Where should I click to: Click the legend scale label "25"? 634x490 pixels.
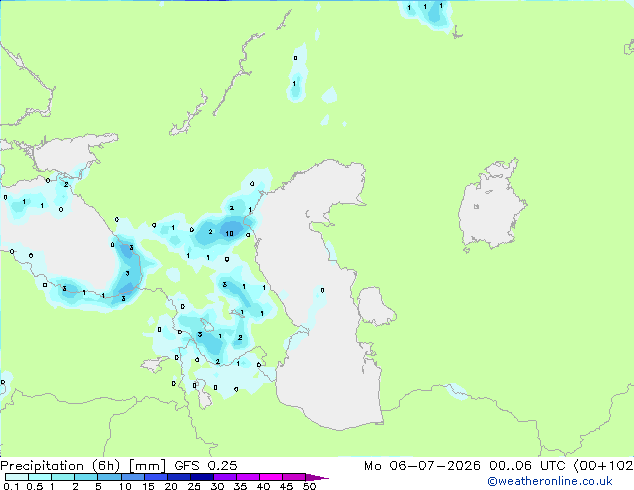pos(194,486)
